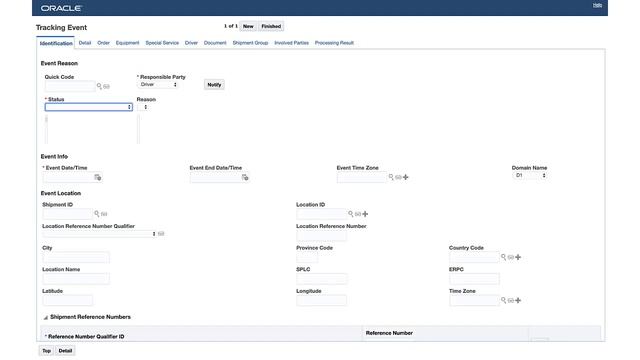Switch to the Driver tab
Viewport: 640px width, 360px height.
click(x=191, y=43)
